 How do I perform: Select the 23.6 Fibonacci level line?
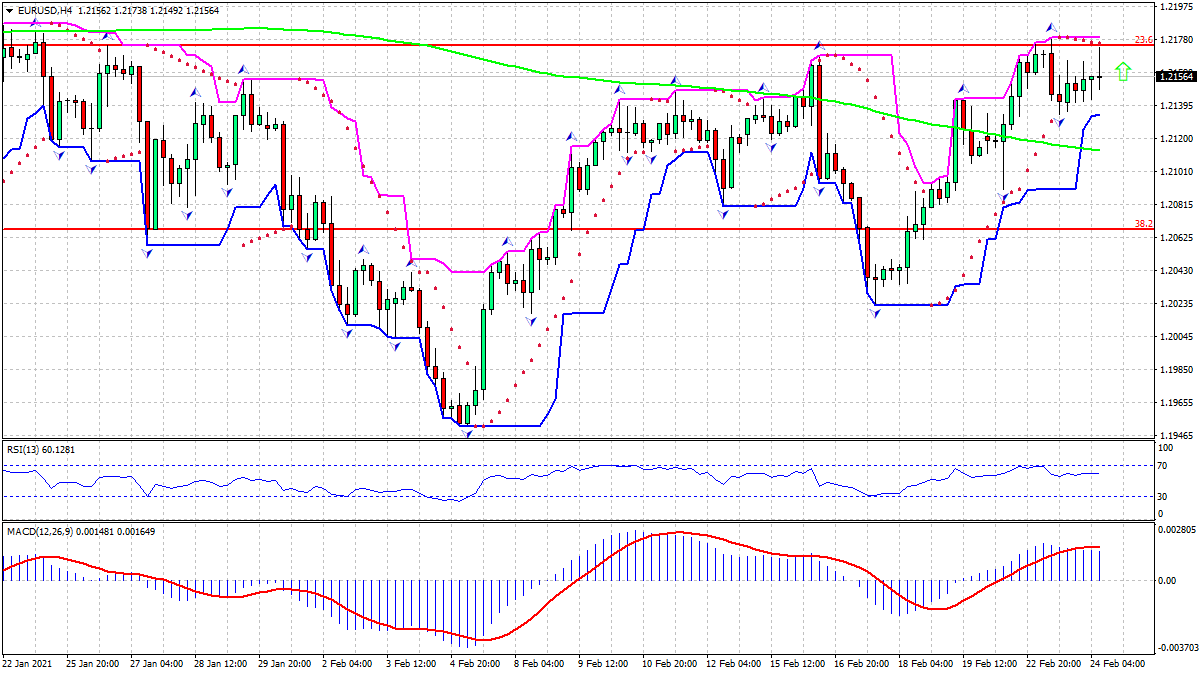(x=600, y=44)
